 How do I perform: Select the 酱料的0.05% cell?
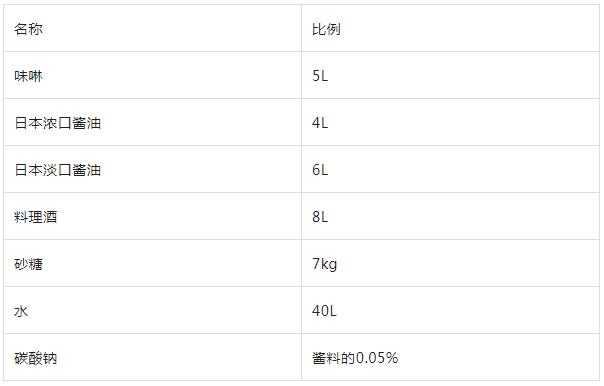pos(450,357)
